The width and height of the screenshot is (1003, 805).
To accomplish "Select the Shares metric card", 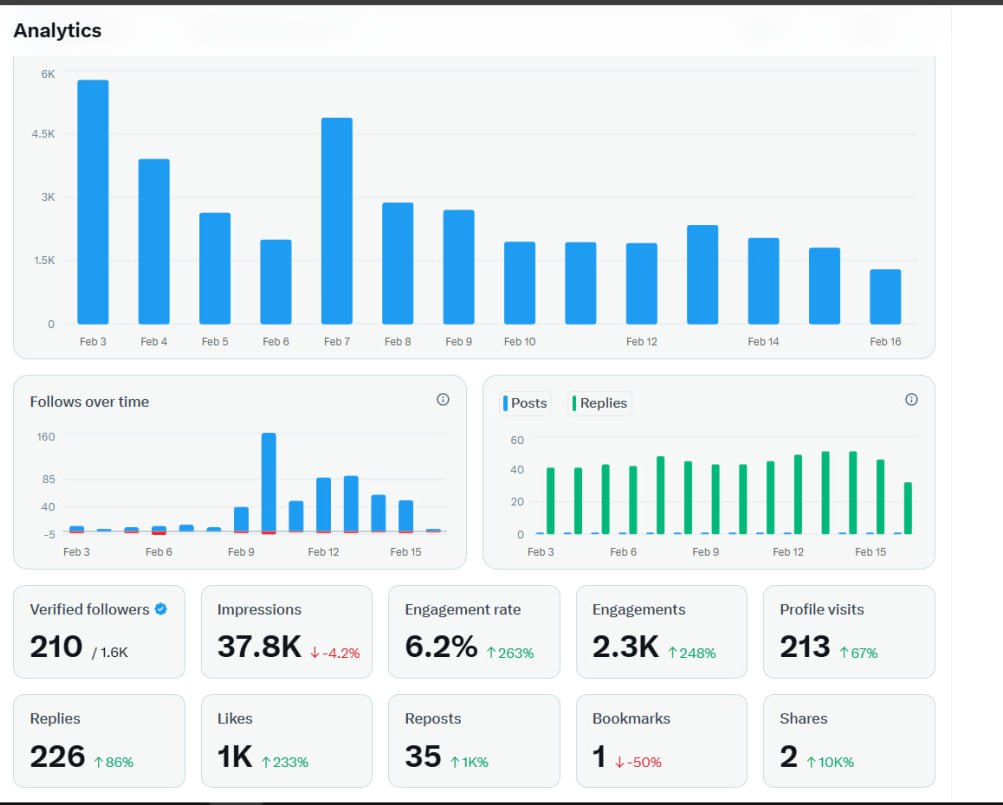I will [849, 741].
